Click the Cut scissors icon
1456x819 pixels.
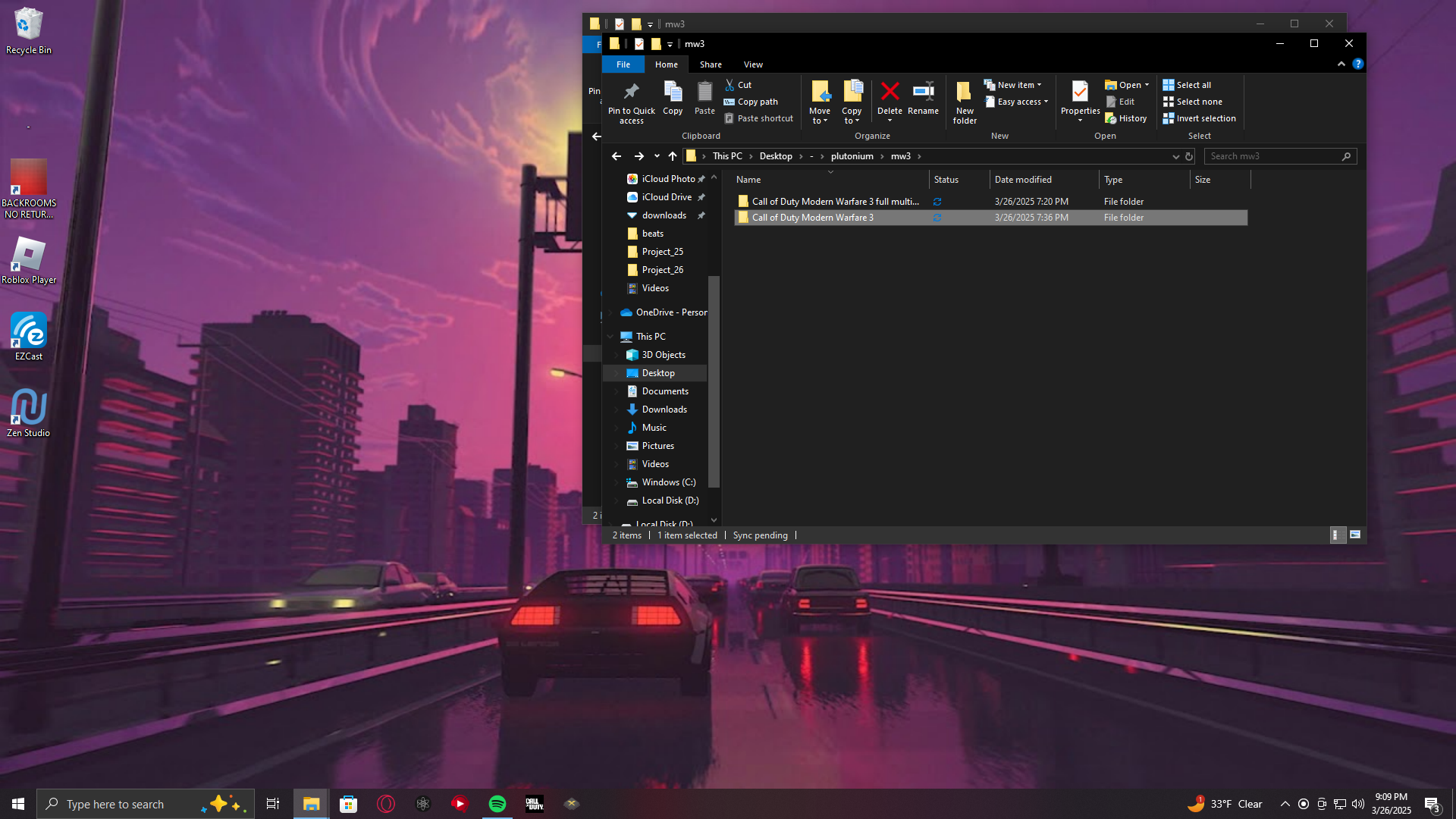click(730, 85)
